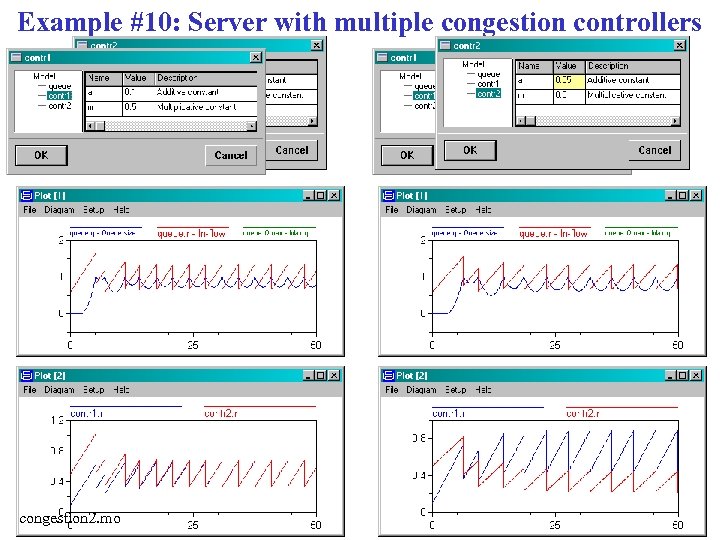
Task: Click Cancel in the background contr2 dialog
Action: tap(292, 150)
